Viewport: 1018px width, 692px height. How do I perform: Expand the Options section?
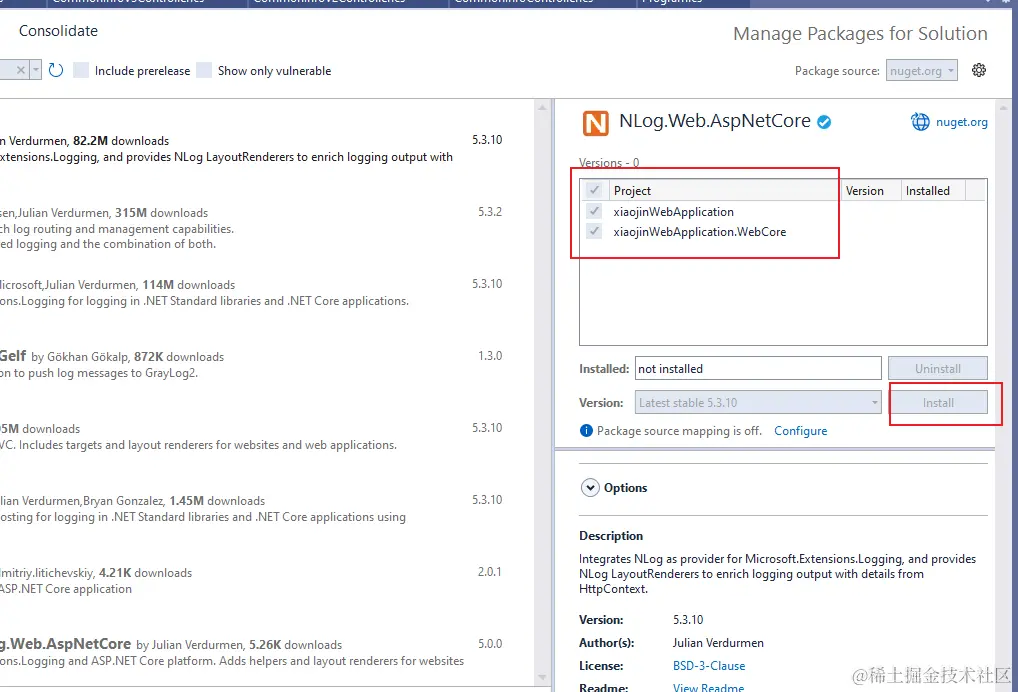[x=590, y=488]
